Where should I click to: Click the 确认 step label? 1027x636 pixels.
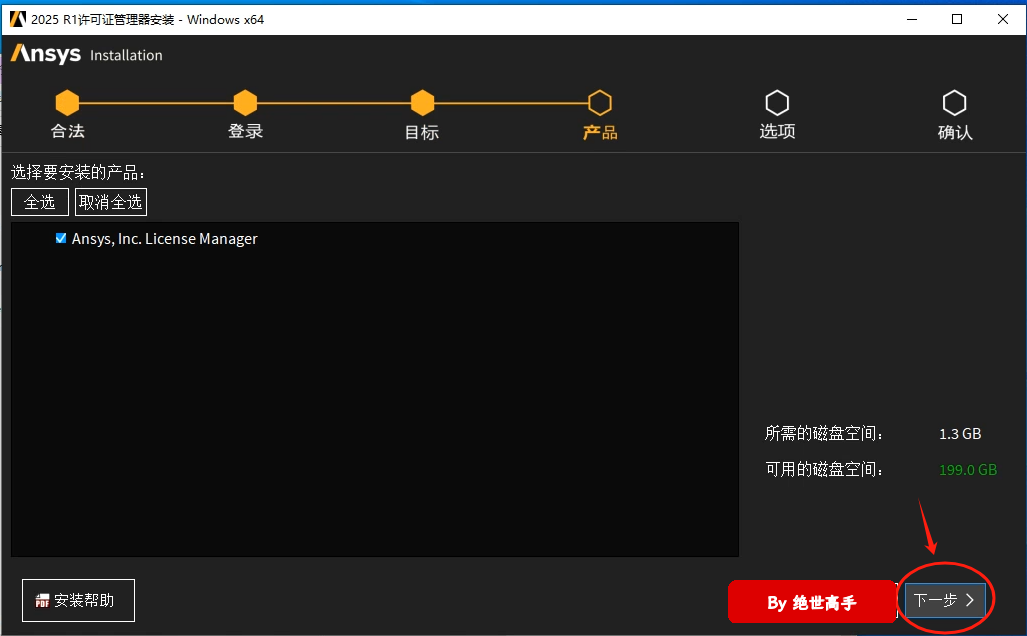pos(955,132)
